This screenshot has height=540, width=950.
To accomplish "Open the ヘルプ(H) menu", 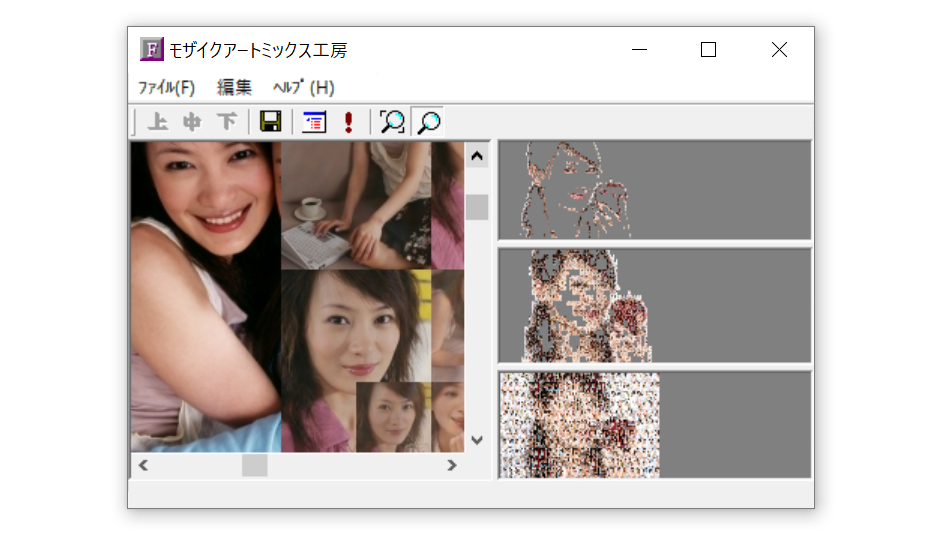I will [304, 88].
